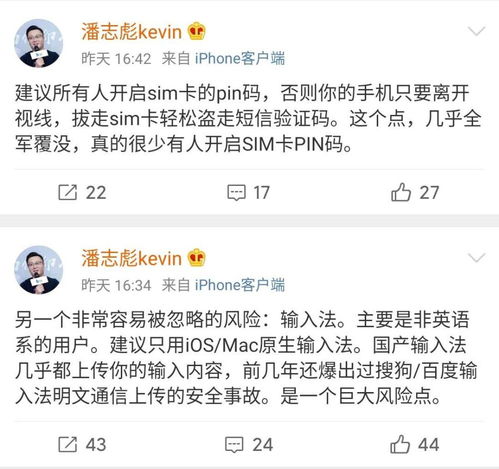Open 潘志彪kevin profile from first post name
This screenshot has height=469, width=499.
pyautogui.click(x=132, y=32)
